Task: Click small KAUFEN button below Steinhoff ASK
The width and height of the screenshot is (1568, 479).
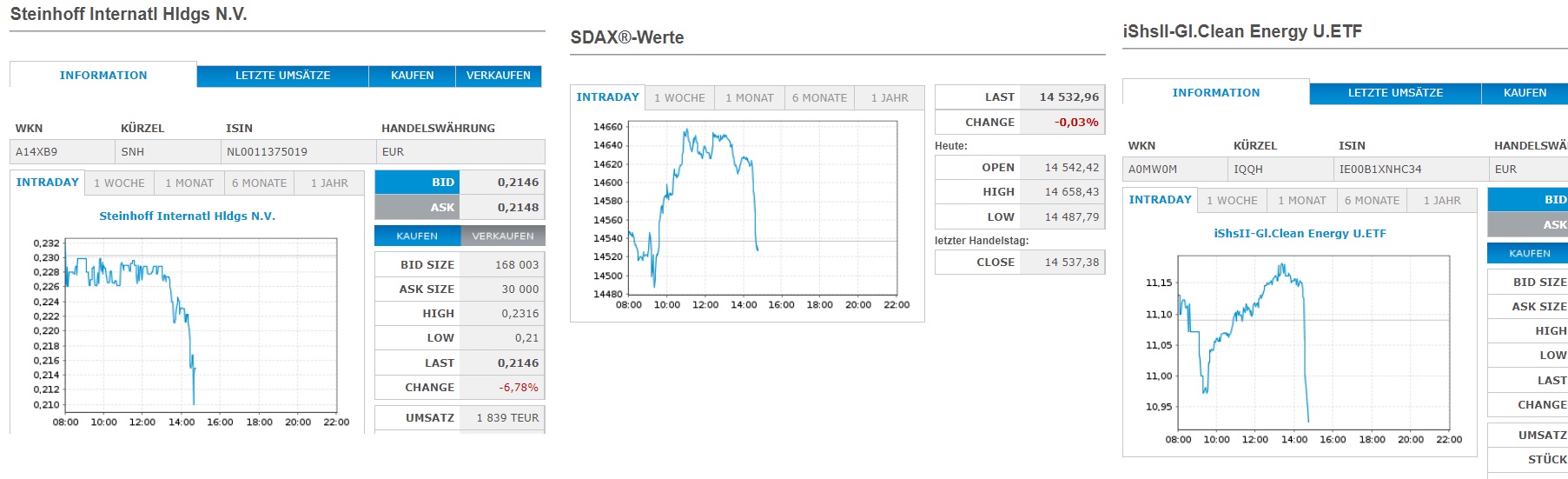Action: [417, 236]
